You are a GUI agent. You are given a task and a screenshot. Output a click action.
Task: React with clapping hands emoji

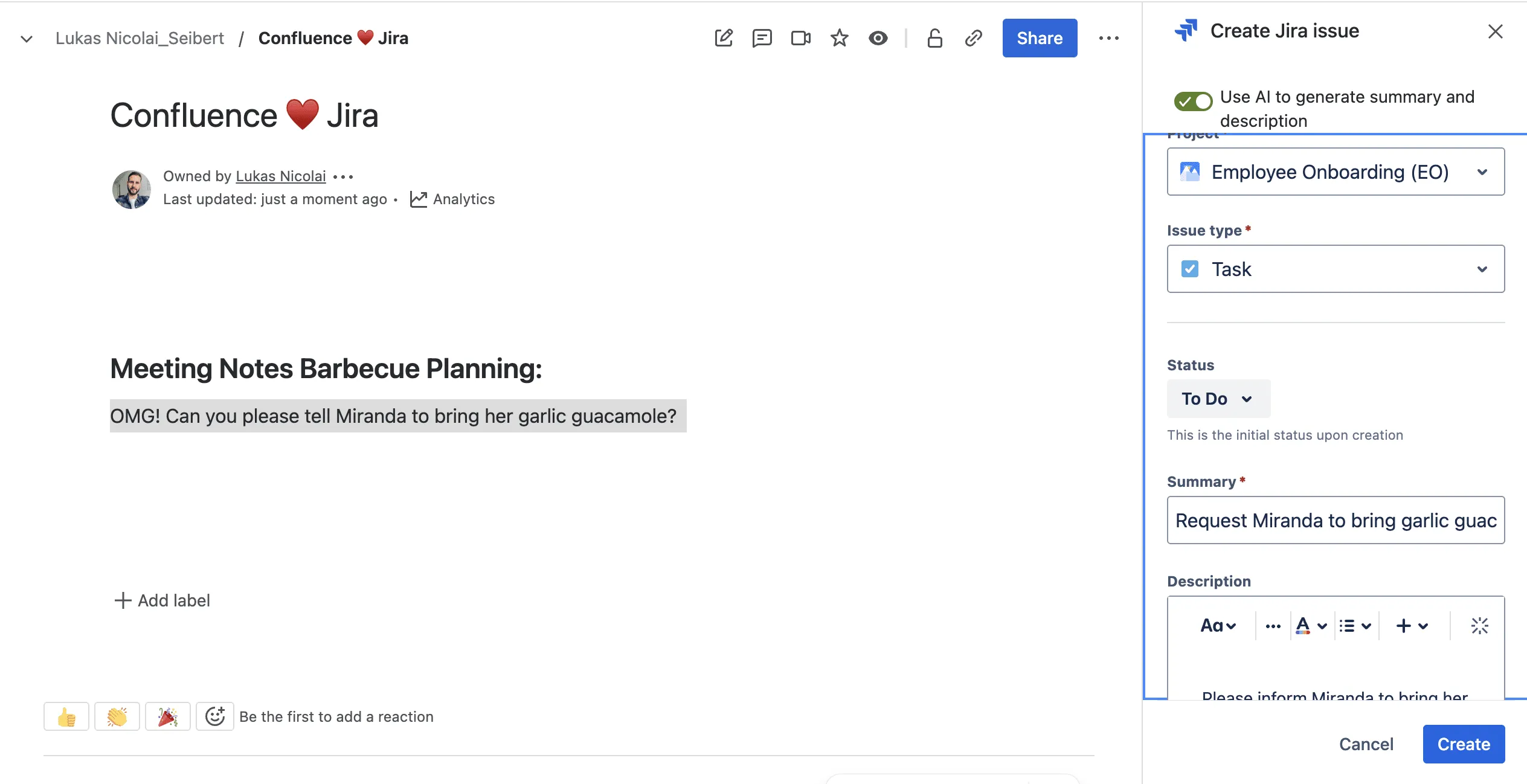117,716
